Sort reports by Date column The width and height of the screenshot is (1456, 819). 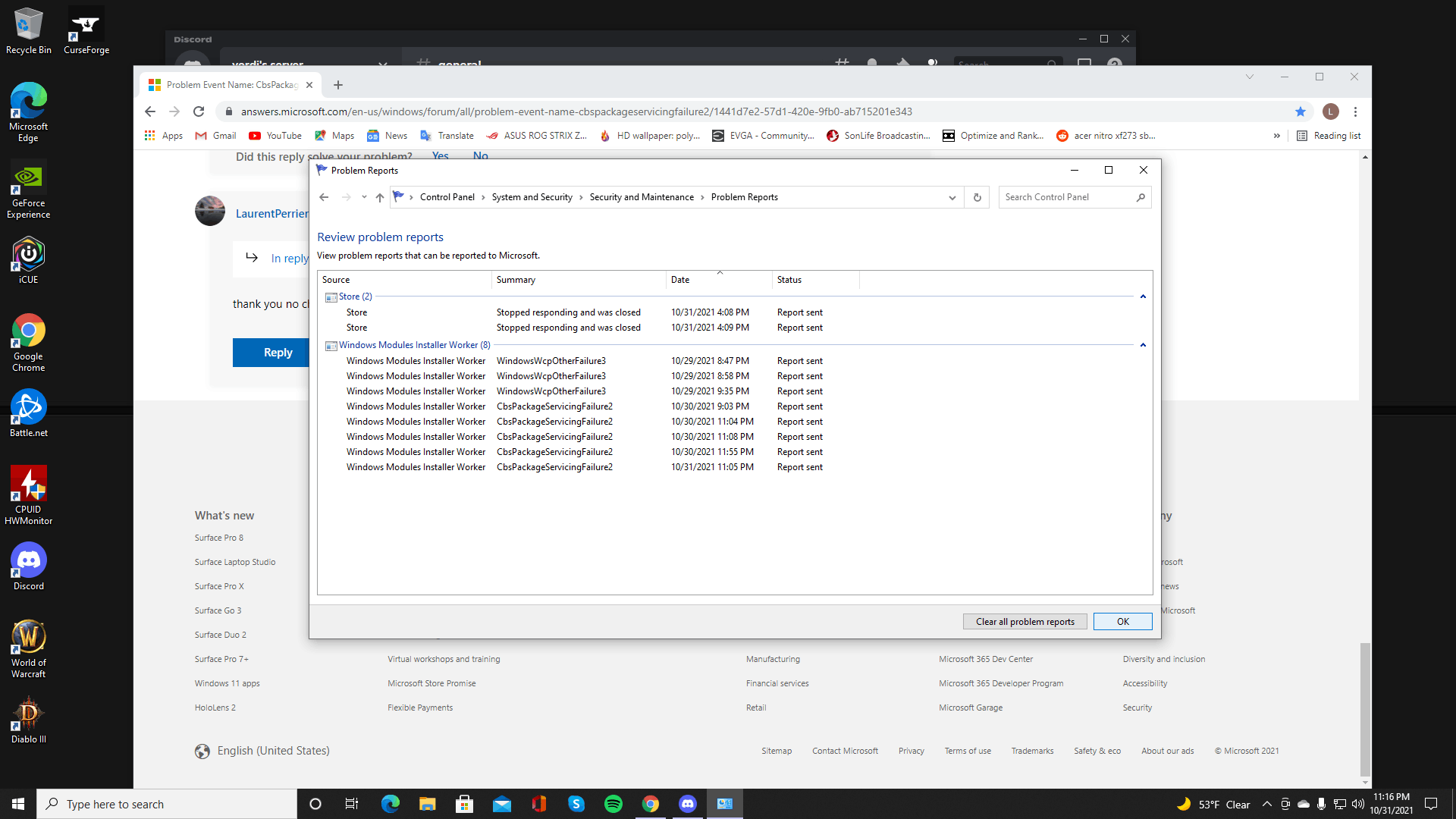coord(680,280)
